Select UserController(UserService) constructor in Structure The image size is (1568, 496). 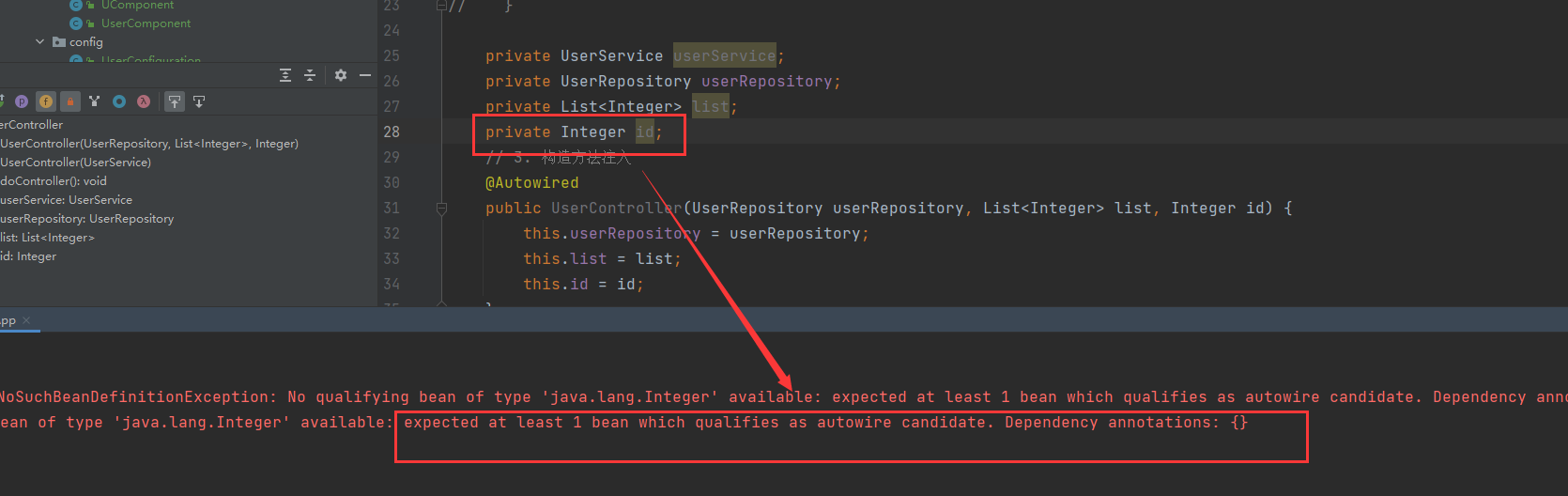(75, 163)
